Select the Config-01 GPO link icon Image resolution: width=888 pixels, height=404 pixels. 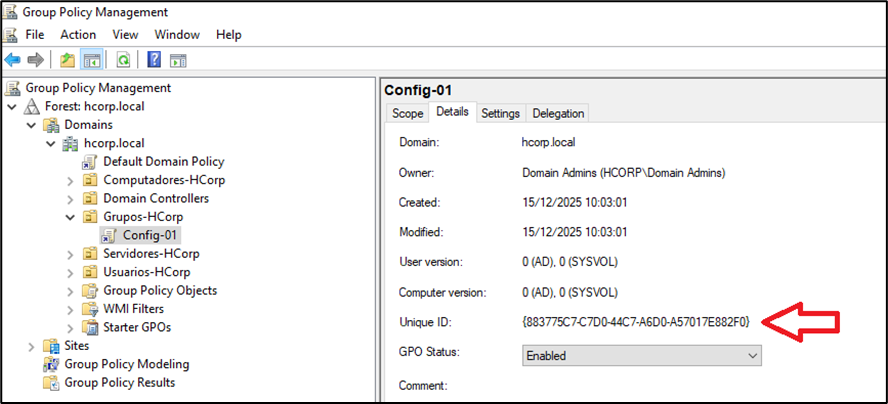110,235
